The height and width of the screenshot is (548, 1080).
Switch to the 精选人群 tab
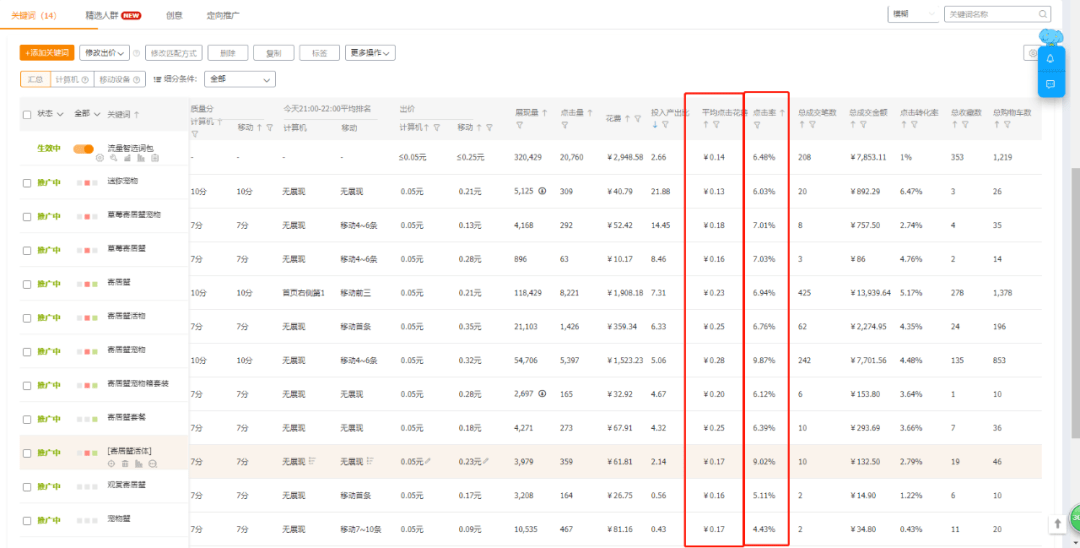click(112, 15)
